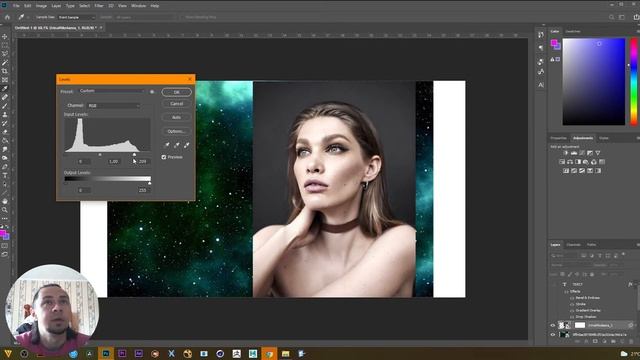The height and width of the screenshot is (360, 640).
Task: Open the Levels preset options gear
Action: point(152,92)
